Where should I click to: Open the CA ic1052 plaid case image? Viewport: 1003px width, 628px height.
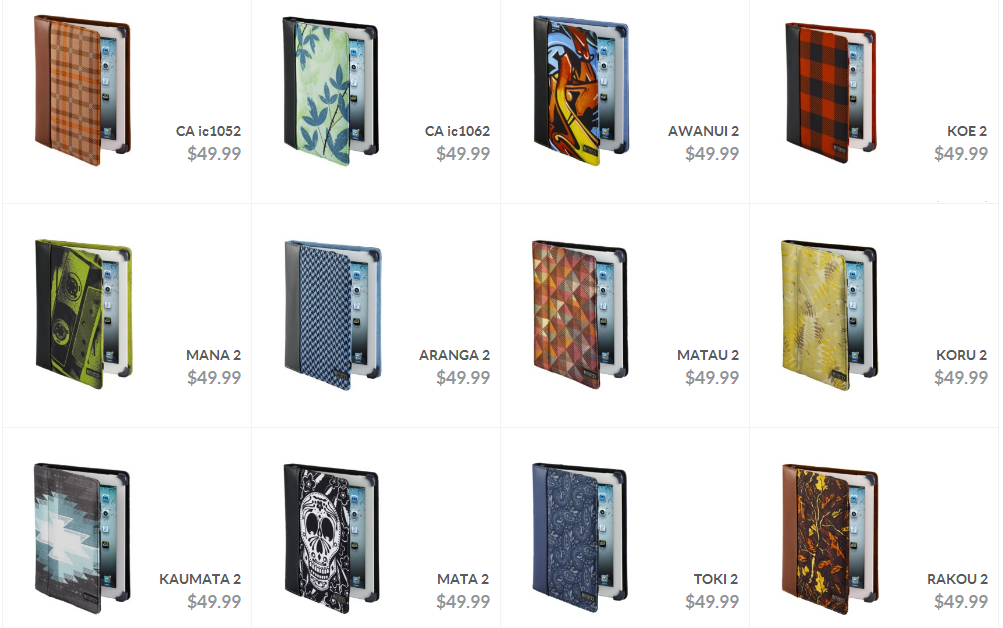point(83,90)
